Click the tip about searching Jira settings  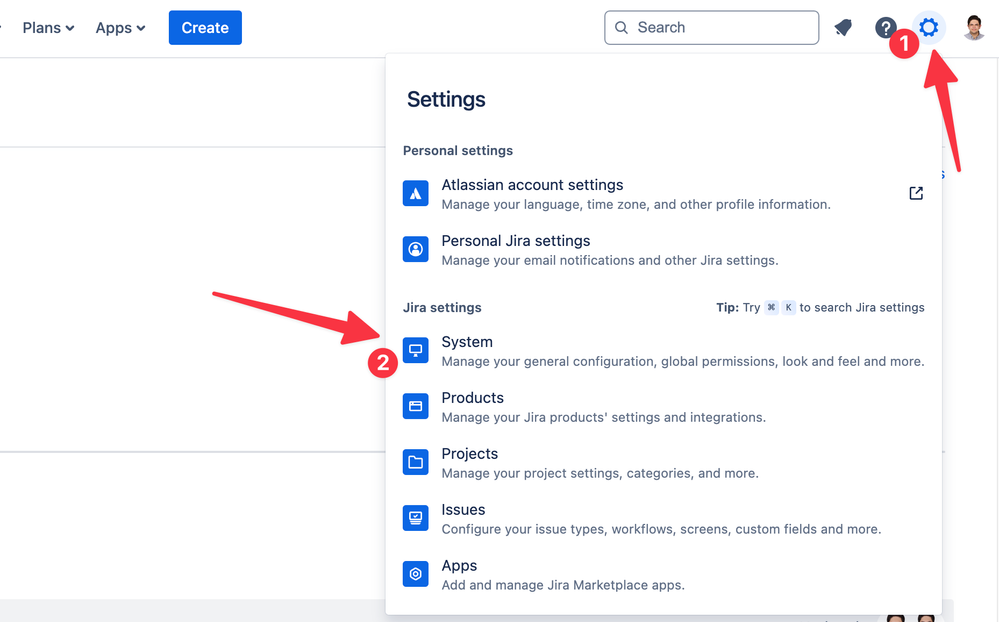pos(820,307)
